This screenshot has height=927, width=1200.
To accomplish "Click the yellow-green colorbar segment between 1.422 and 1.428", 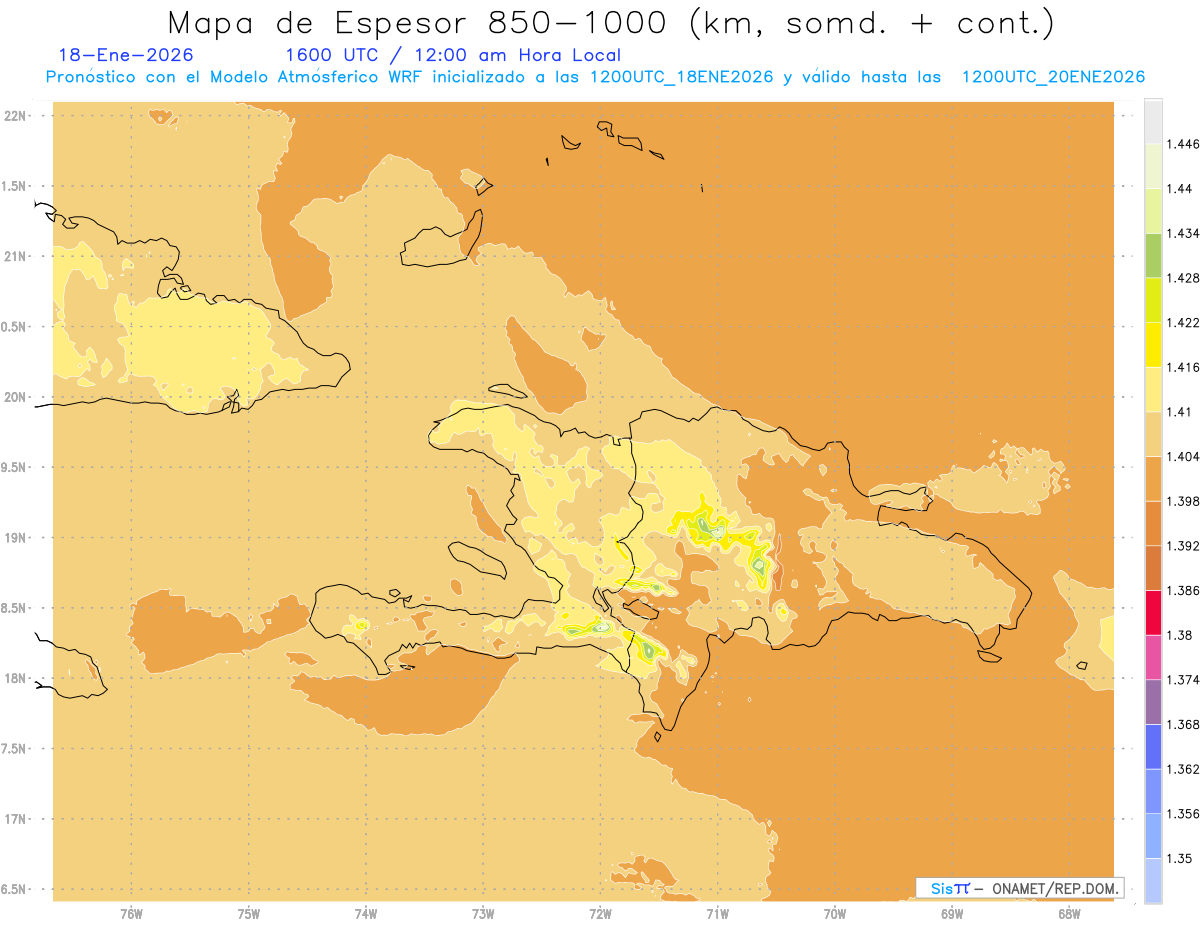I will click(x=1153, y=300).
